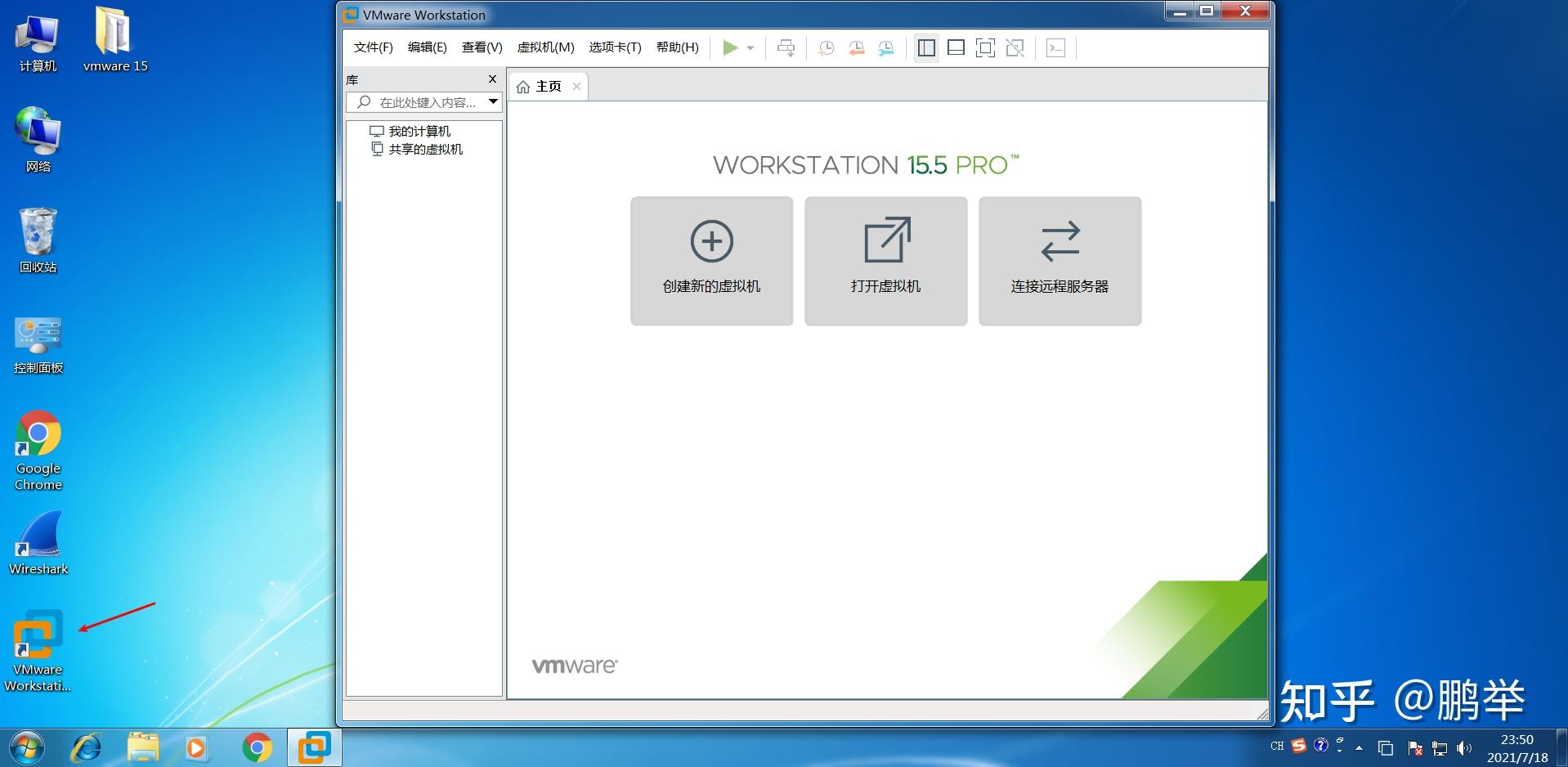The image size is (1568, 767).
Task: Select the 控制面板 desktop icon
Action: tap(38, 345)
